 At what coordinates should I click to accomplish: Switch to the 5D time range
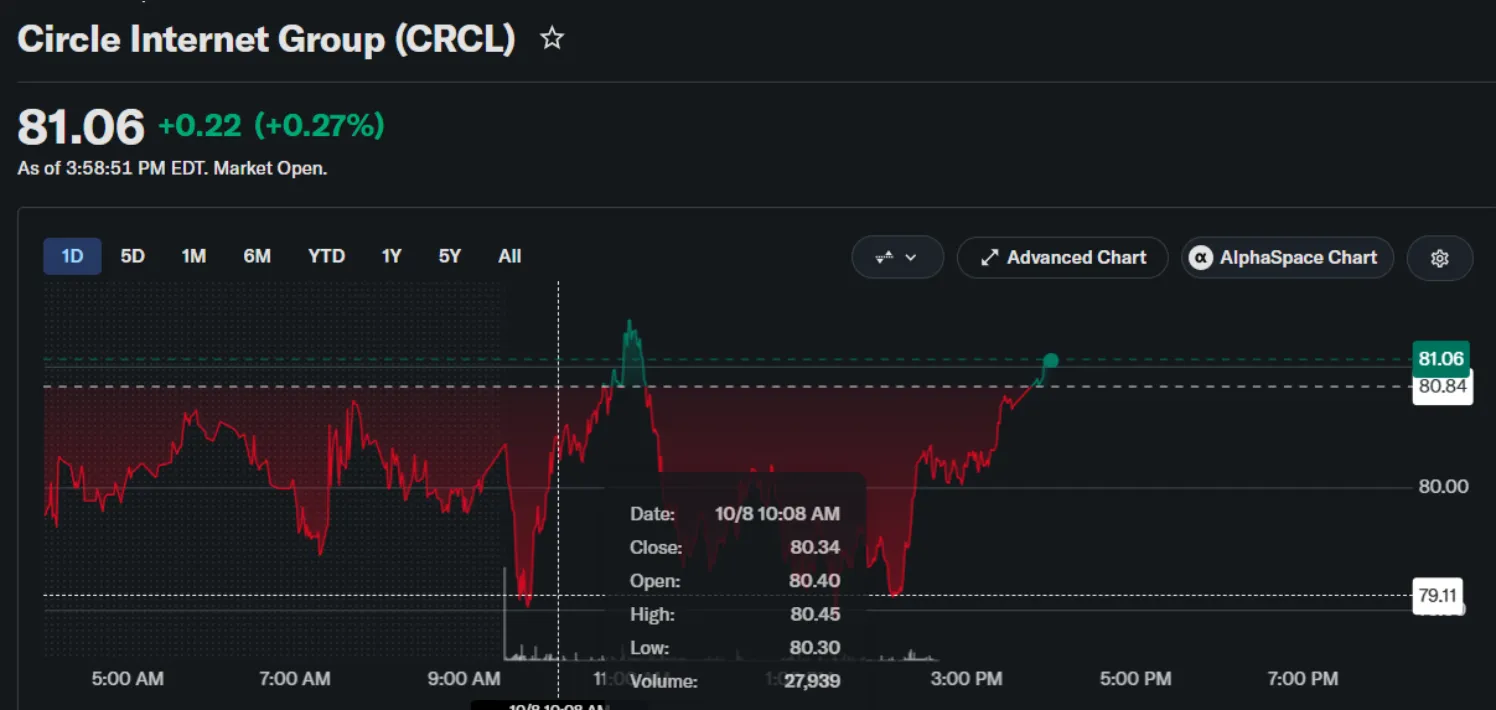pos(133,257)
